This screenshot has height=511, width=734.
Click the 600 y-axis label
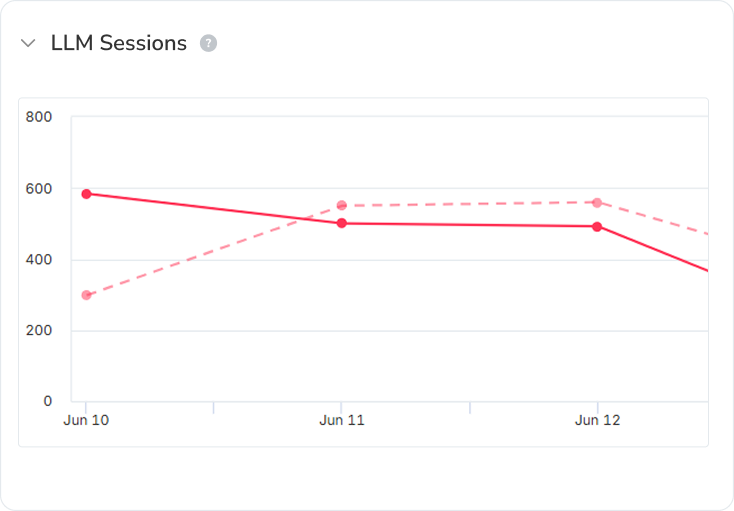40,189
